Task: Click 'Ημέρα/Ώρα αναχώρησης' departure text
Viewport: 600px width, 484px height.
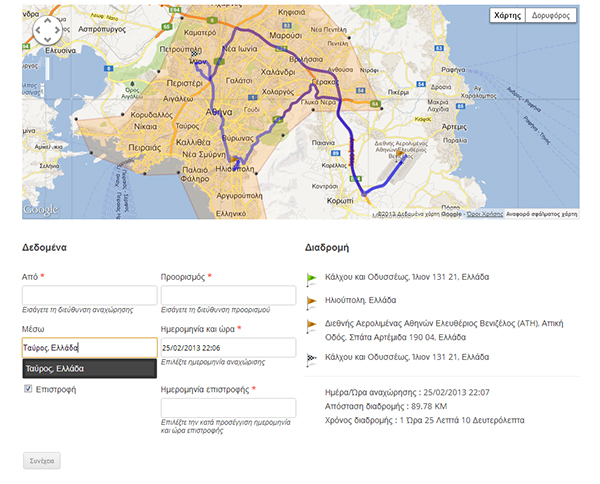Action: 407,393
